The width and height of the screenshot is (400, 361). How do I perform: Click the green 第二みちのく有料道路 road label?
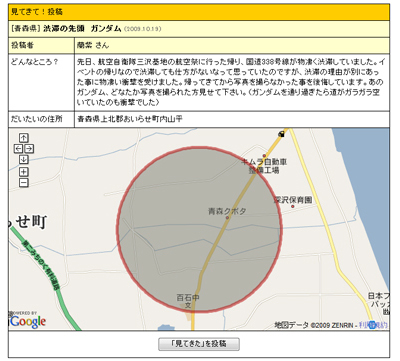[x=41, y=265]
